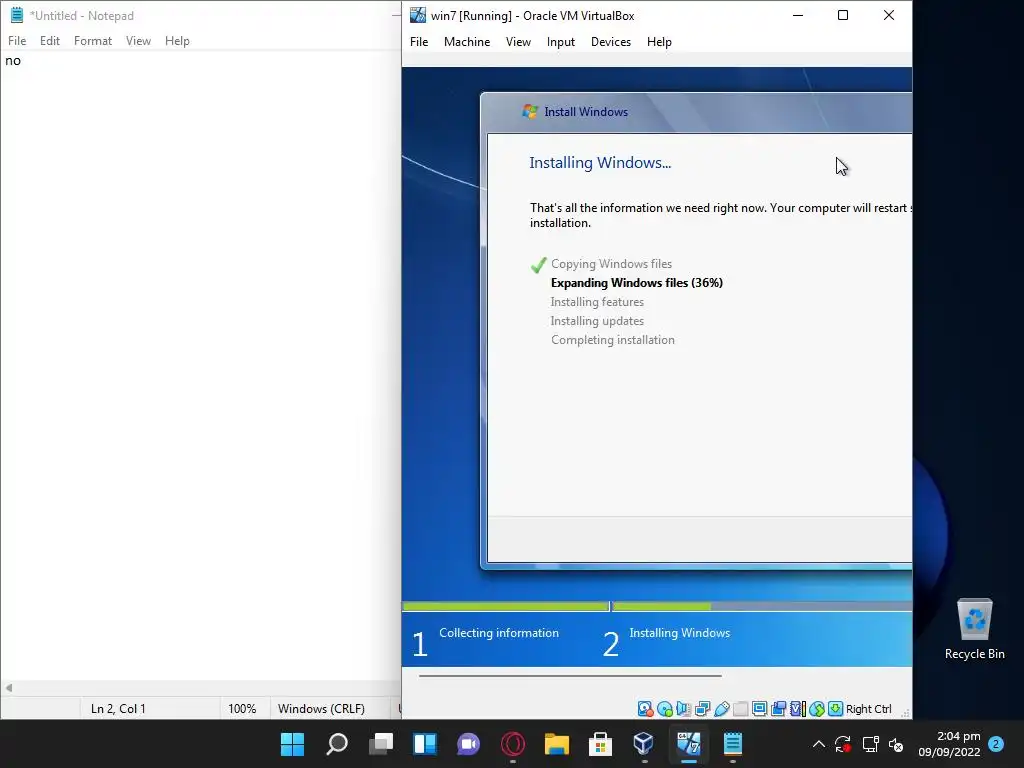Open VirtualBox Devices menu

click(x=611, y=42)
